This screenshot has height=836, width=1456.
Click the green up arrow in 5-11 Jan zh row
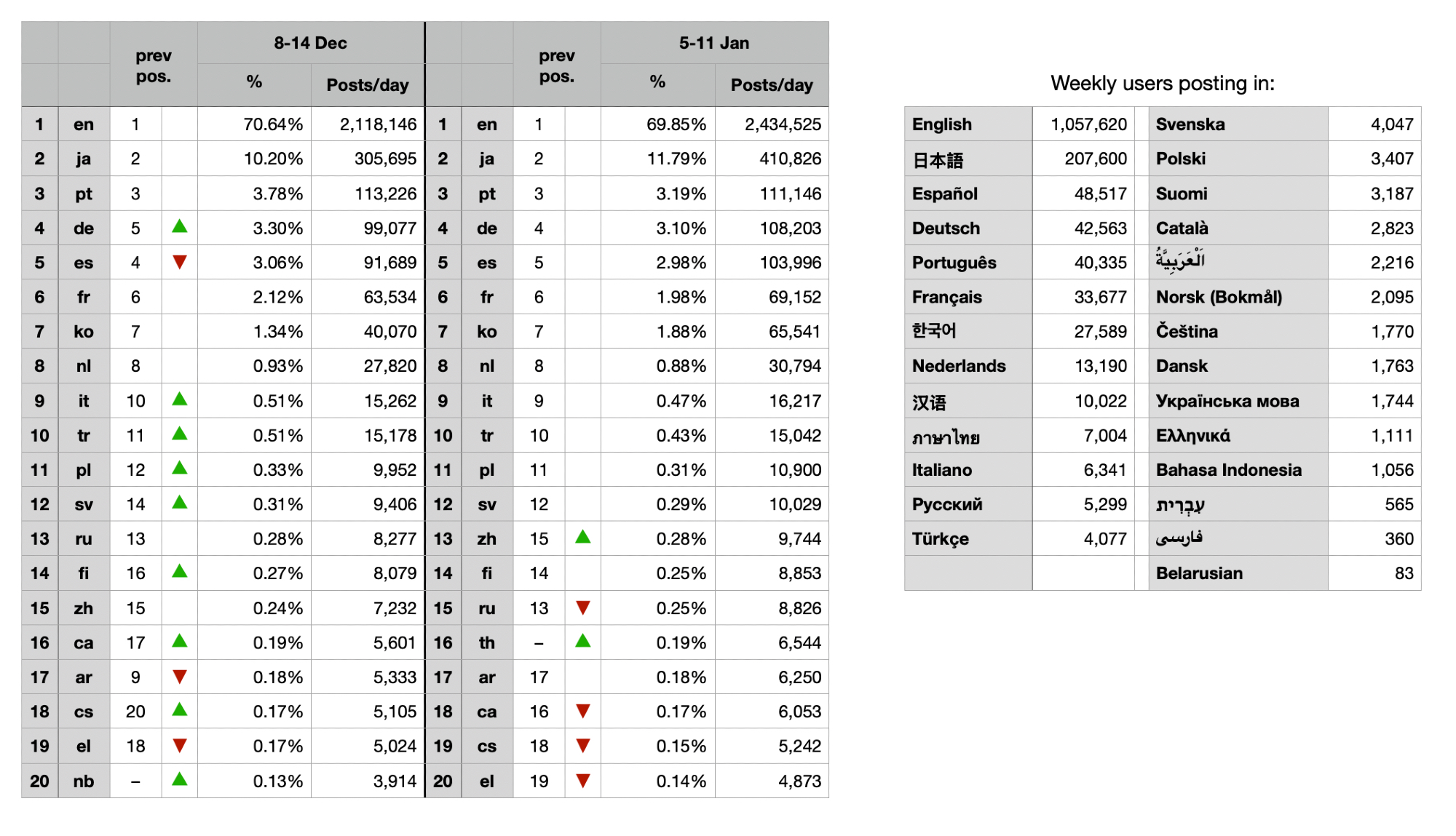[x=582, y=538]
